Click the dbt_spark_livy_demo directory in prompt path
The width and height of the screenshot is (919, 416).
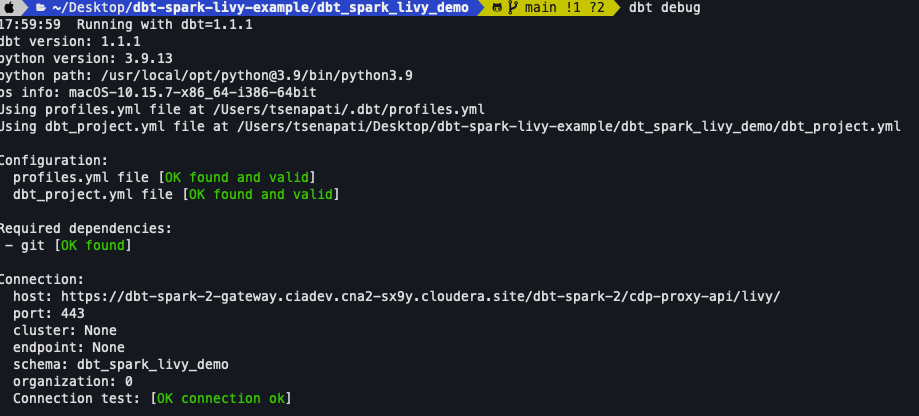pos(395,8)
